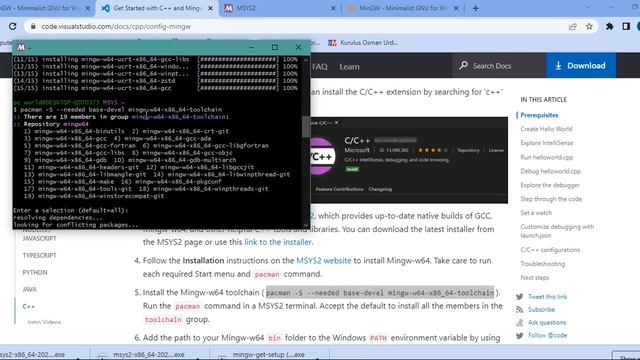Image resolution: width=640 pixels, height=360 pixels.
Task: Click the terminal scroll down arrow
Action: pyautogui.click(x=306, y=225)
